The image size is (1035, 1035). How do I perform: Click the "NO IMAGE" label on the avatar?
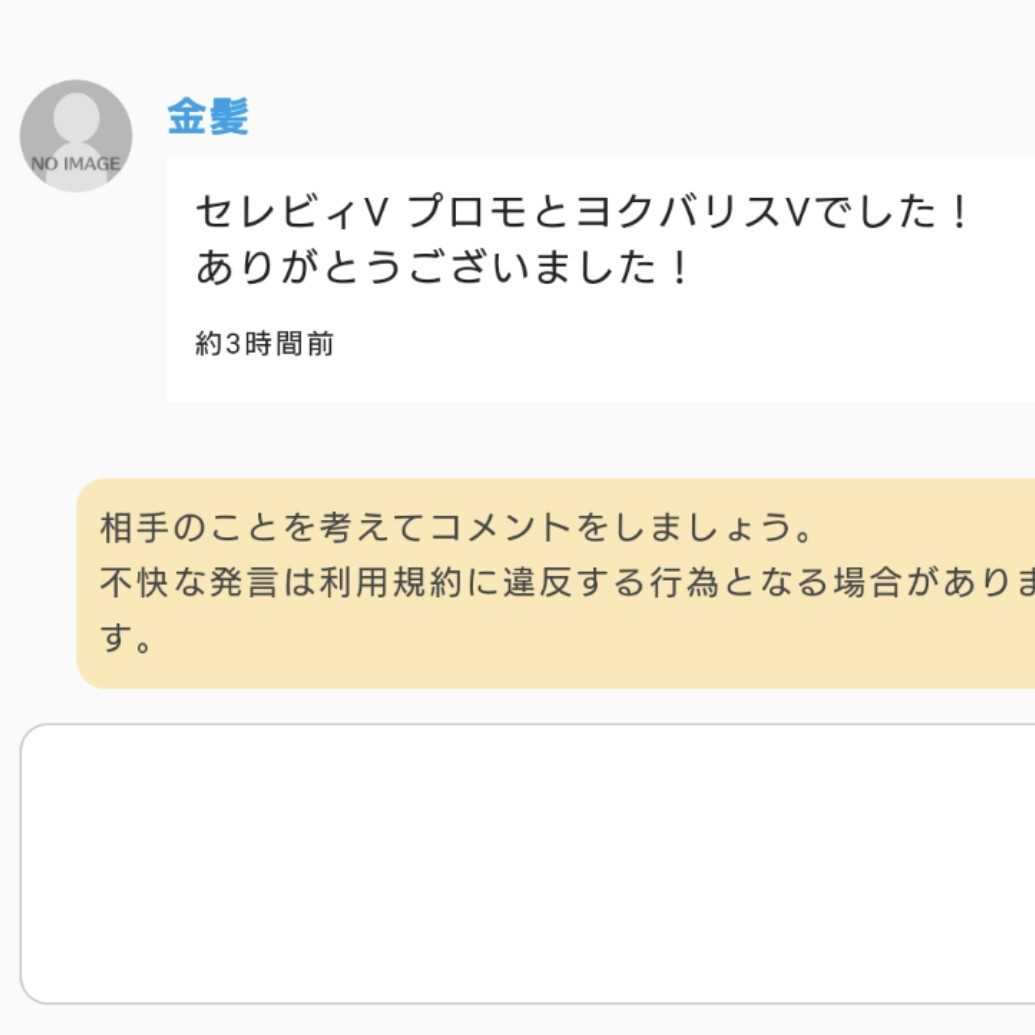(76, 164)
